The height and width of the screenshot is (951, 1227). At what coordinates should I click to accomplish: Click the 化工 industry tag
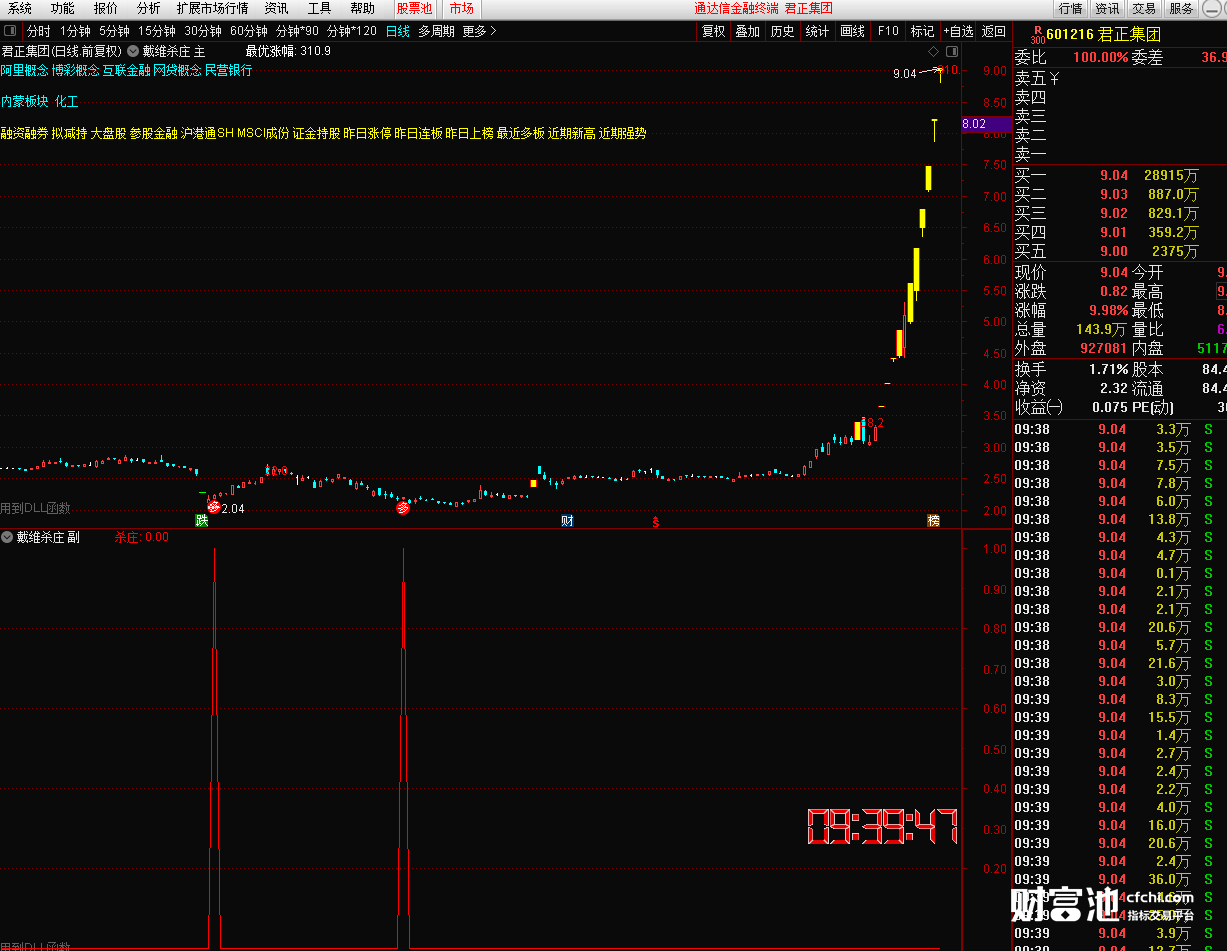click(x=66, y=101)
